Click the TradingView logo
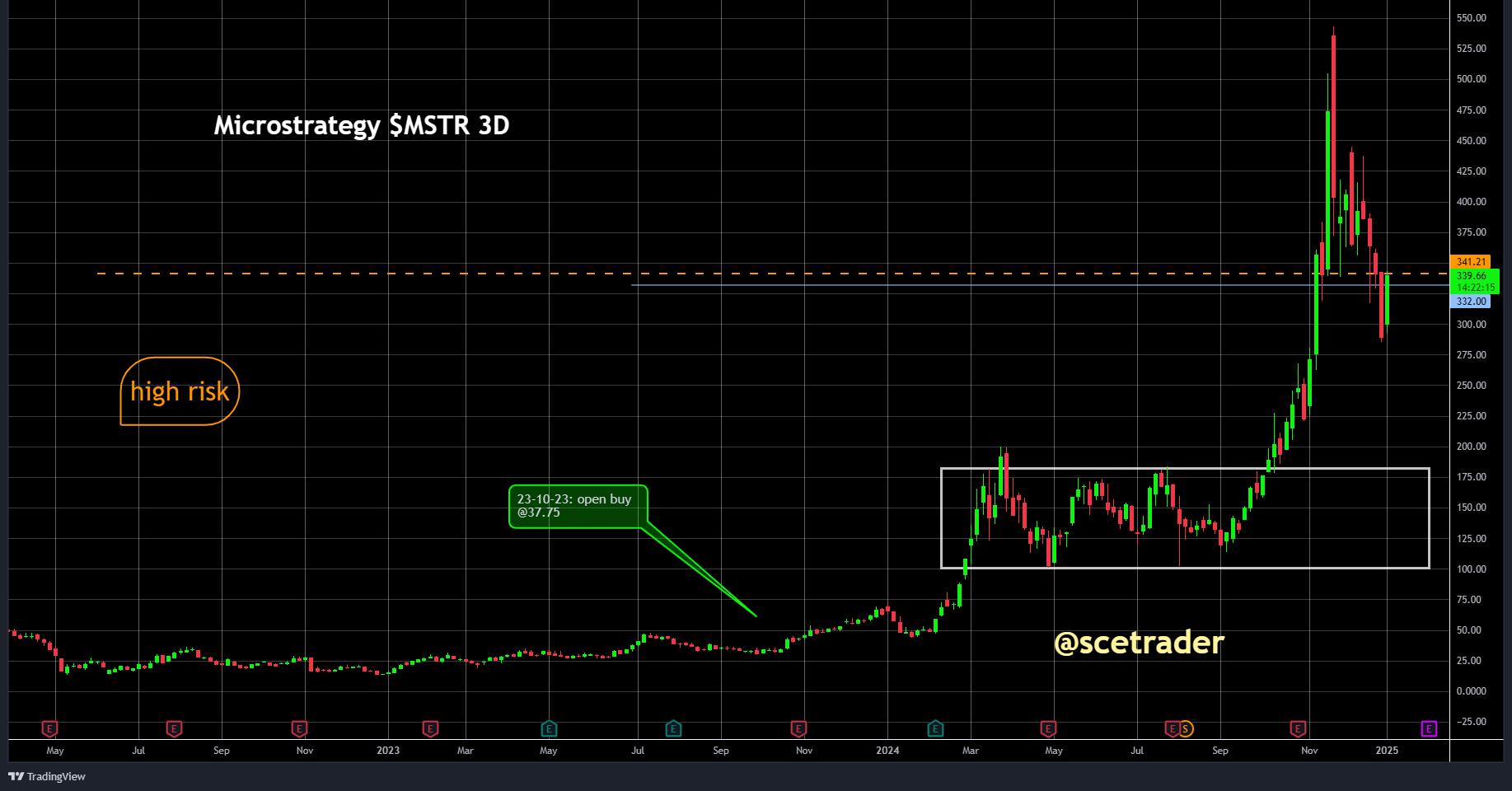Viewport: 1512px width, 791px height. tap(47, 776)
